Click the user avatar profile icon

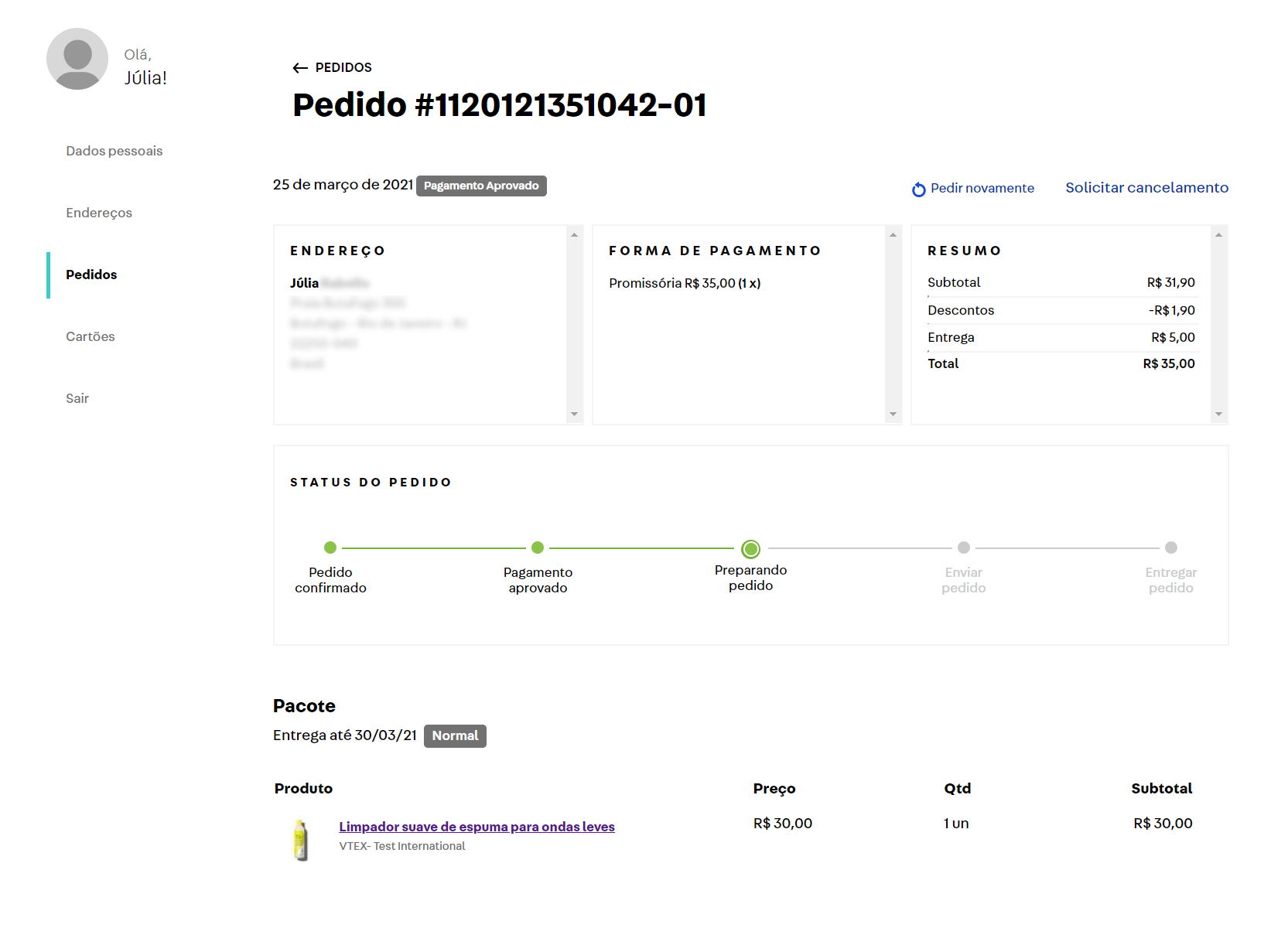pos(77,59)
